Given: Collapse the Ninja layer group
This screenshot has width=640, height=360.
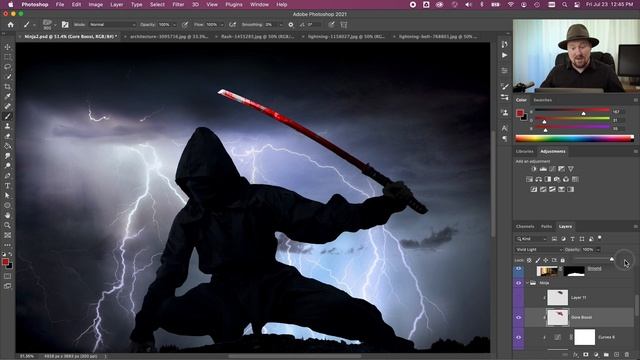Looking at the screenshot, I should (x=527, y=283).
